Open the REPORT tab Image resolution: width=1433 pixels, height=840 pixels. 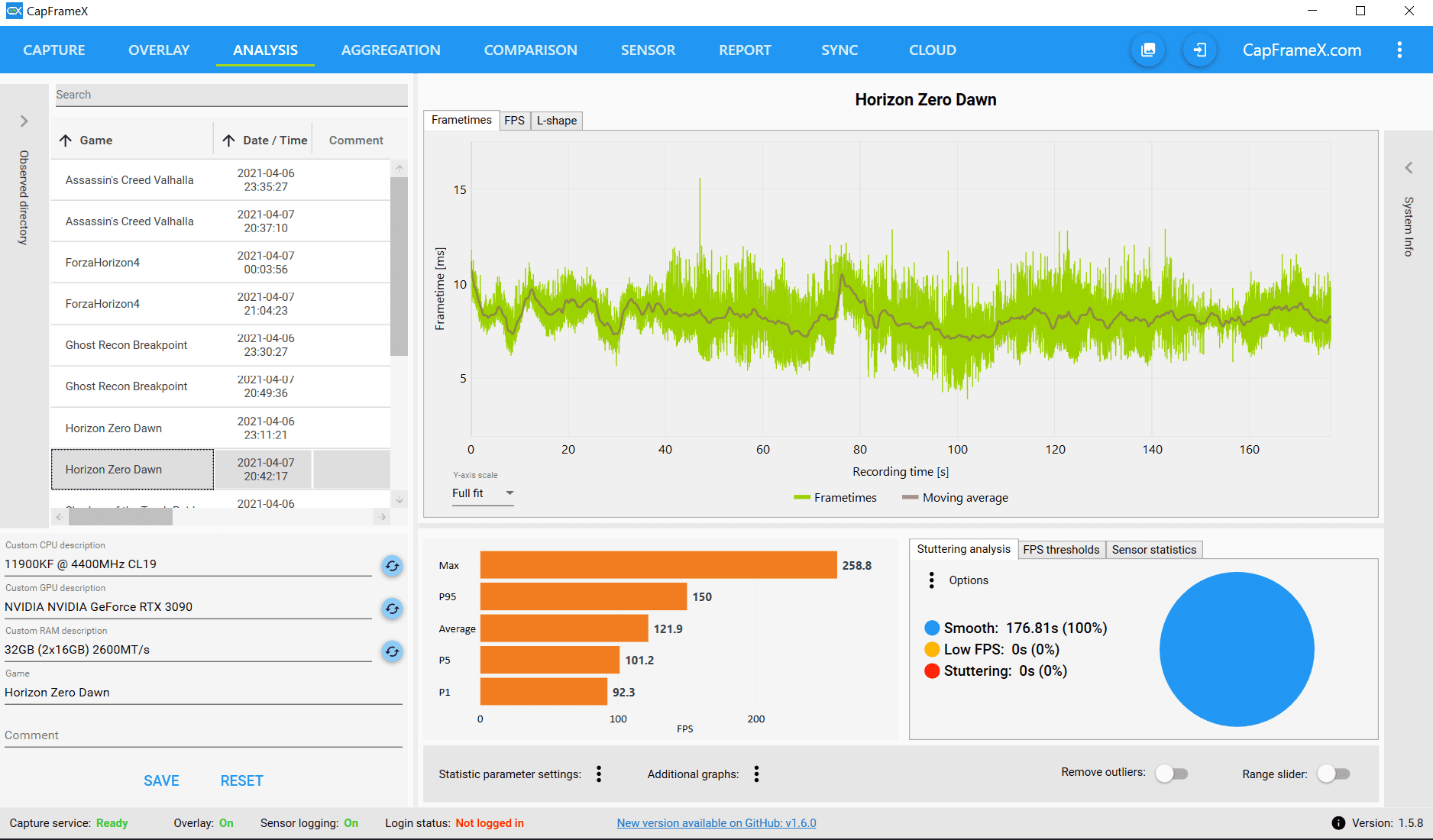745,50
